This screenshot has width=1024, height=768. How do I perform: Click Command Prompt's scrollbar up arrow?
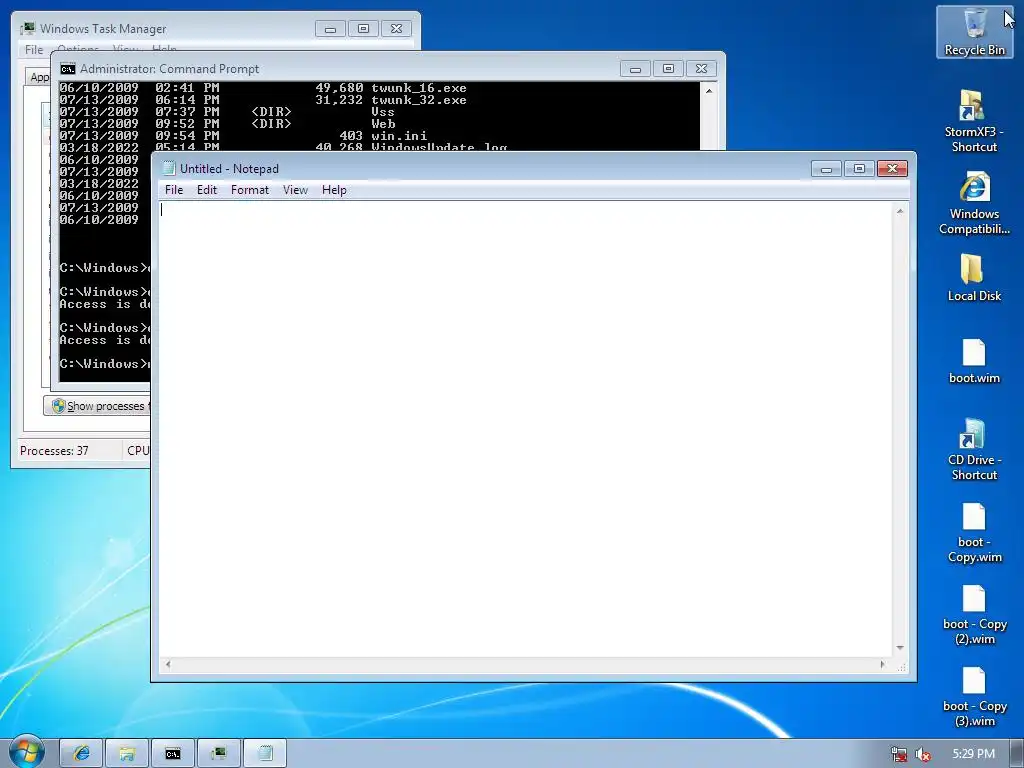click(709, 91)
